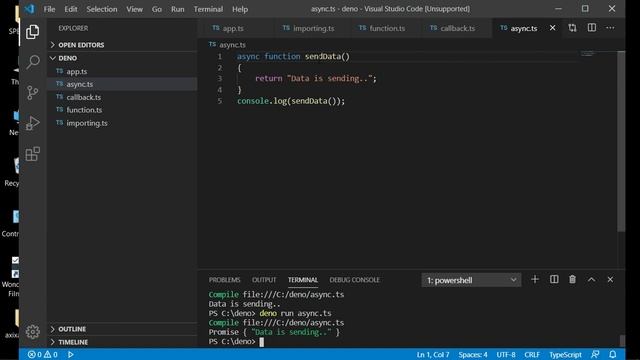Click the terminal prompt line PS C:\deno>
Screen dimensions: 640x360
(x=232, y=342)
